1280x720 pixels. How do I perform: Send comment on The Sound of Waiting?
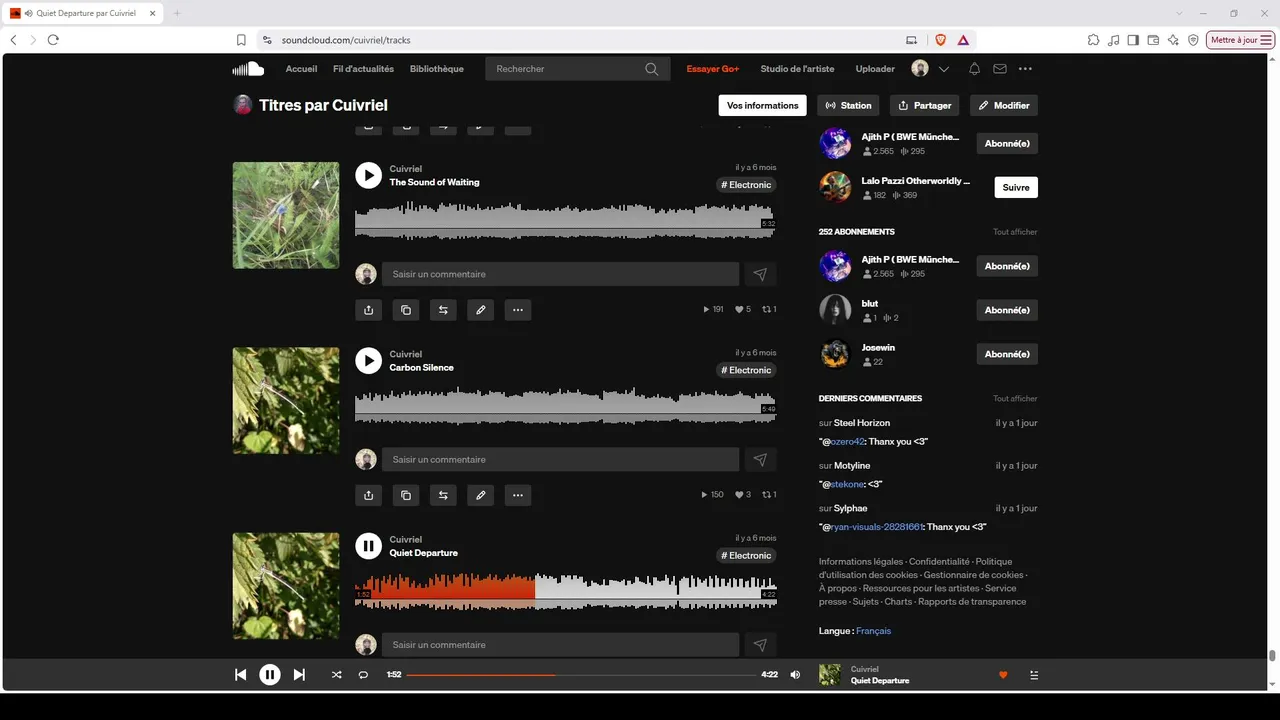(760, 274)
